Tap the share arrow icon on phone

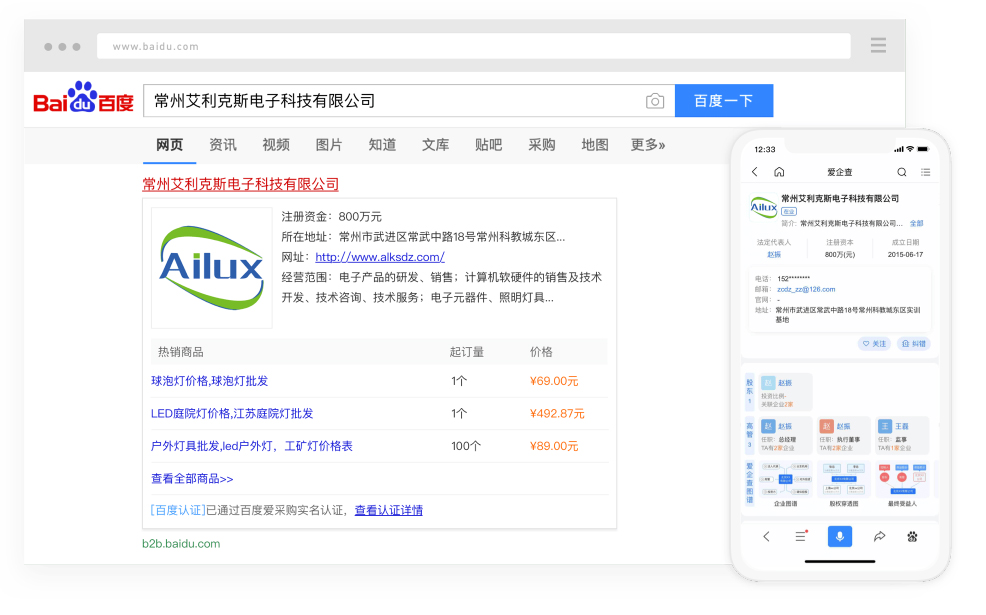(x=879, y=537)
